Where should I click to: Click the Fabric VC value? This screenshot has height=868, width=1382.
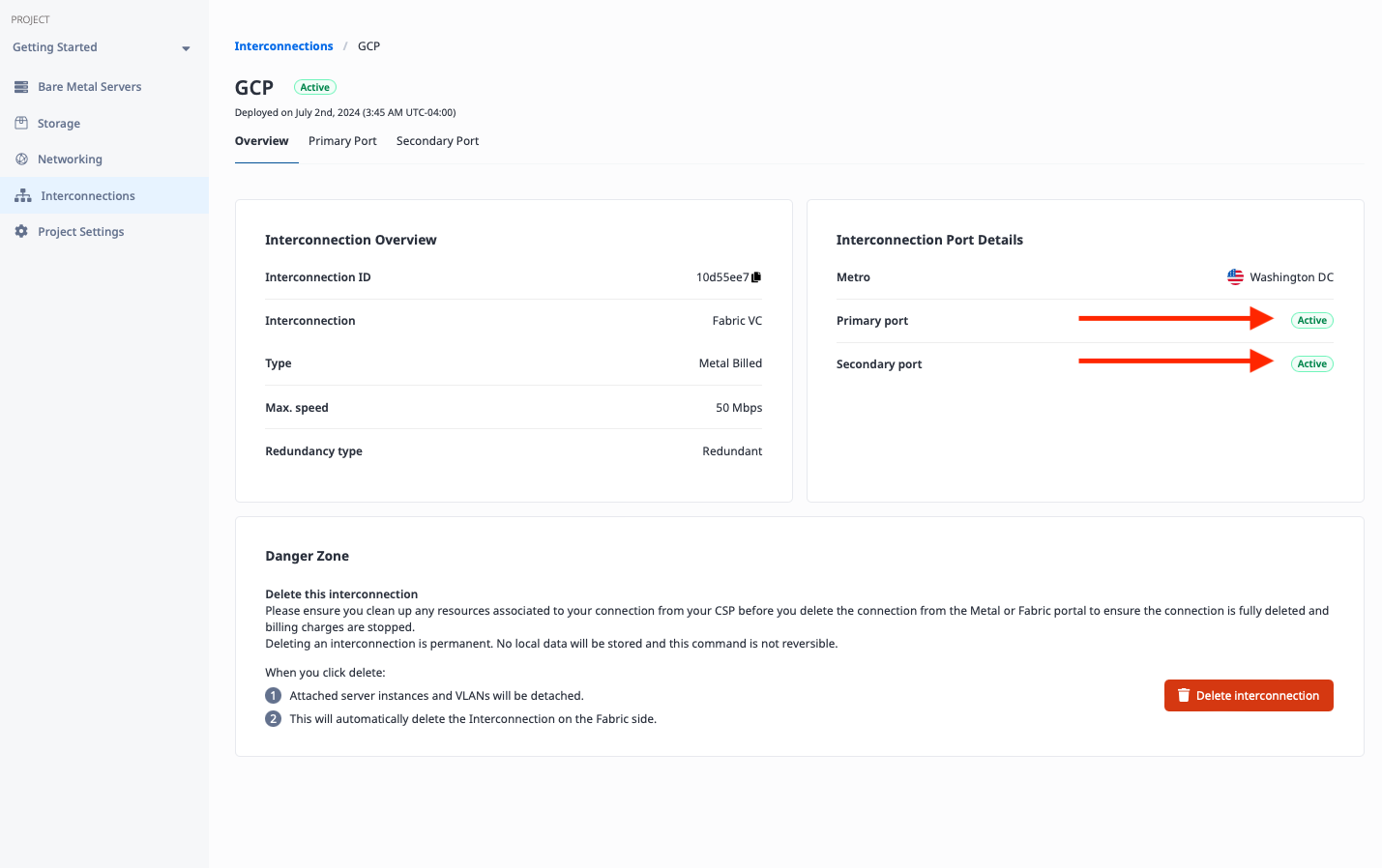pyautogui.click(x=737, y=321)
